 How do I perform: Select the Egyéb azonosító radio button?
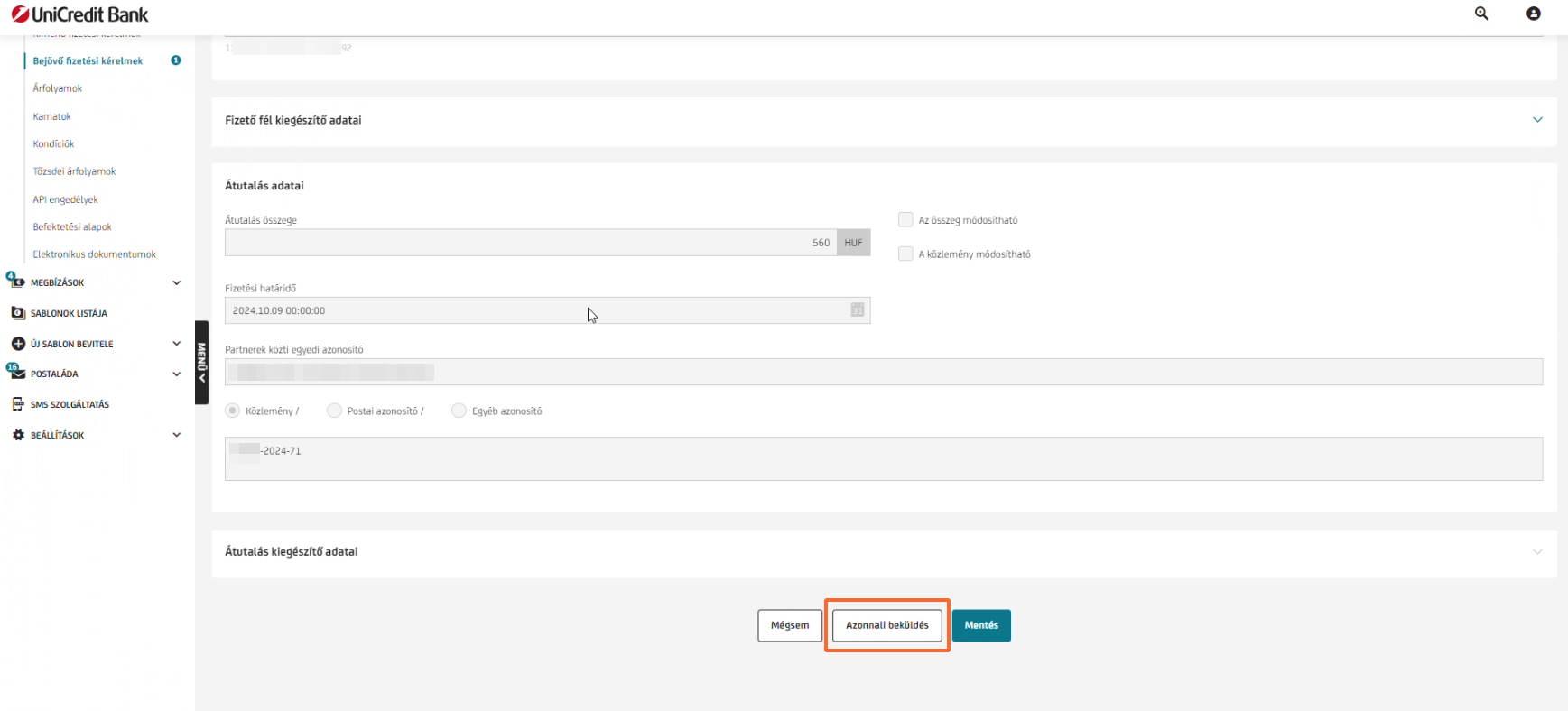point(459,411)
